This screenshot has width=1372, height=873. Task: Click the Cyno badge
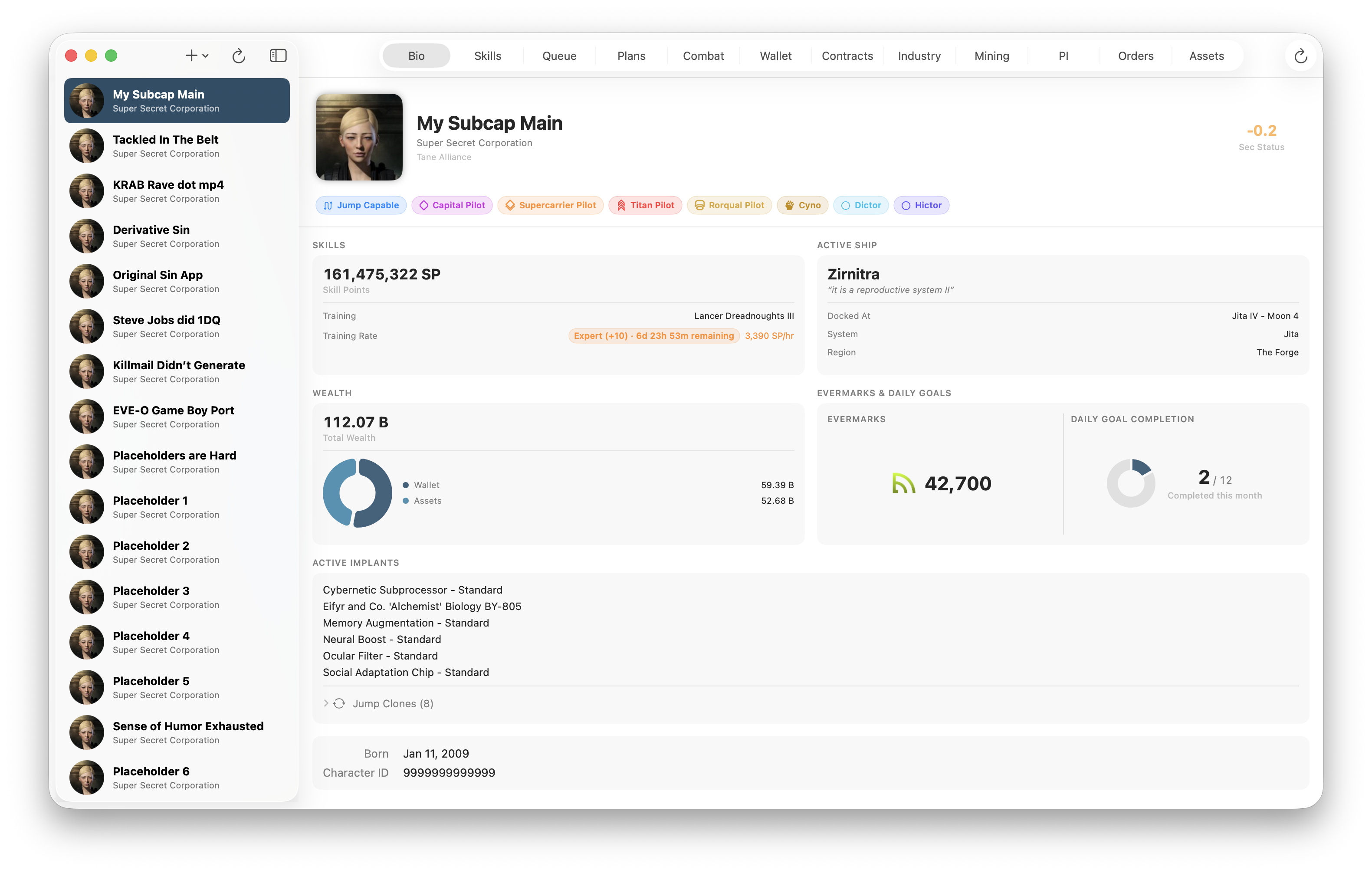[802, 205]
